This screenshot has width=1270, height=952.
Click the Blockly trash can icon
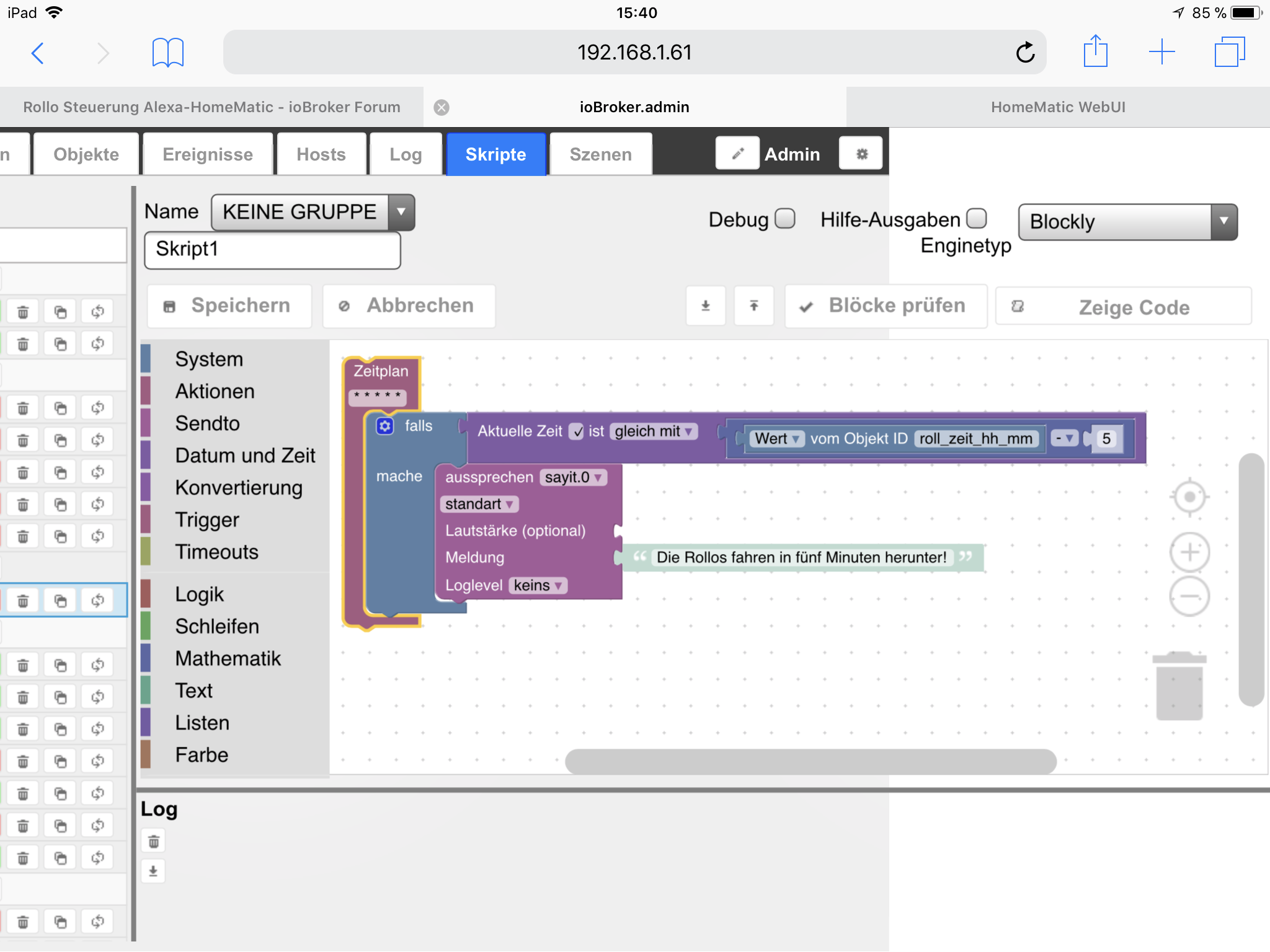(x=1179, y=686)
